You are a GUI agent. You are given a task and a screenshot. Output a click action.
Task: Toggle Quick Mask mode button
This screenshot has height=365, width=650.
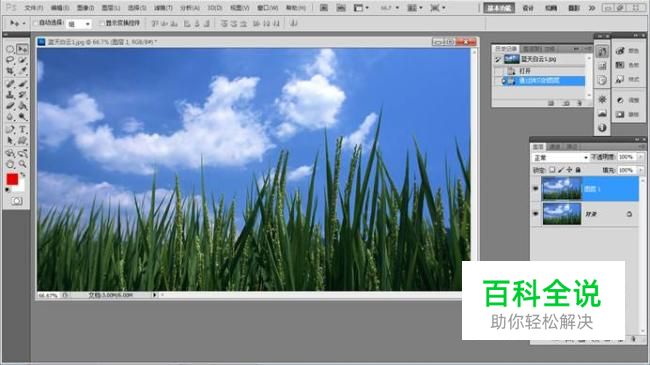pos(16,201)
